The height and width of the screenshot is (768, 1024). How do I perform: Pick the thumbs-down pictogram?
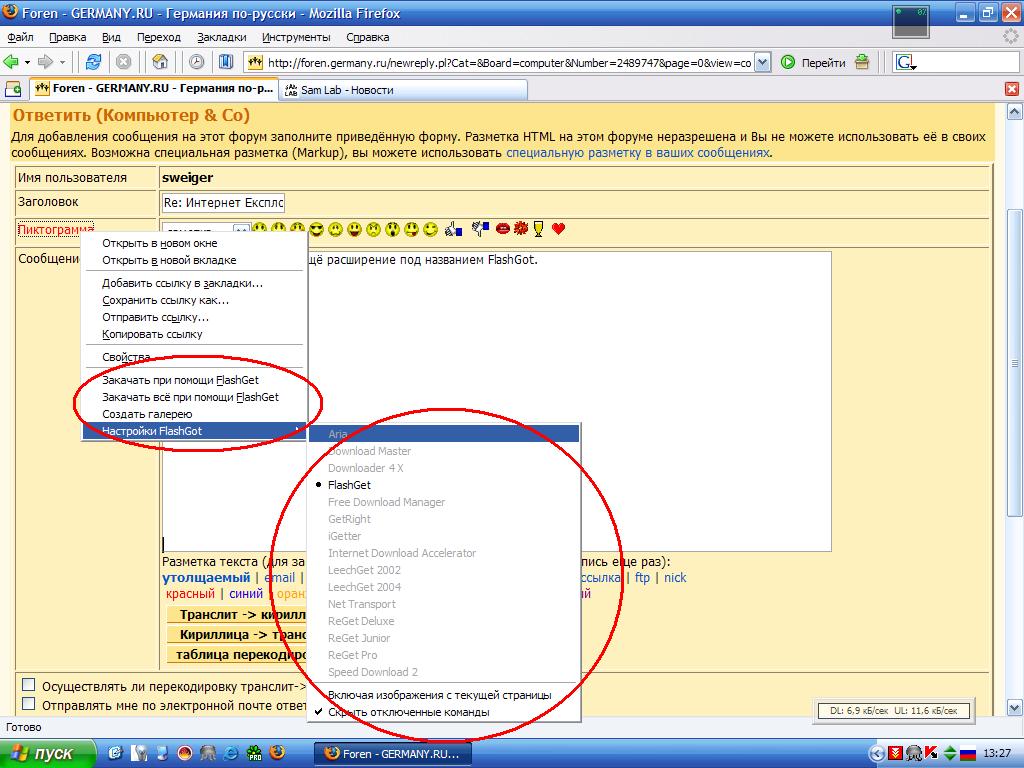(x=480, y=229)
